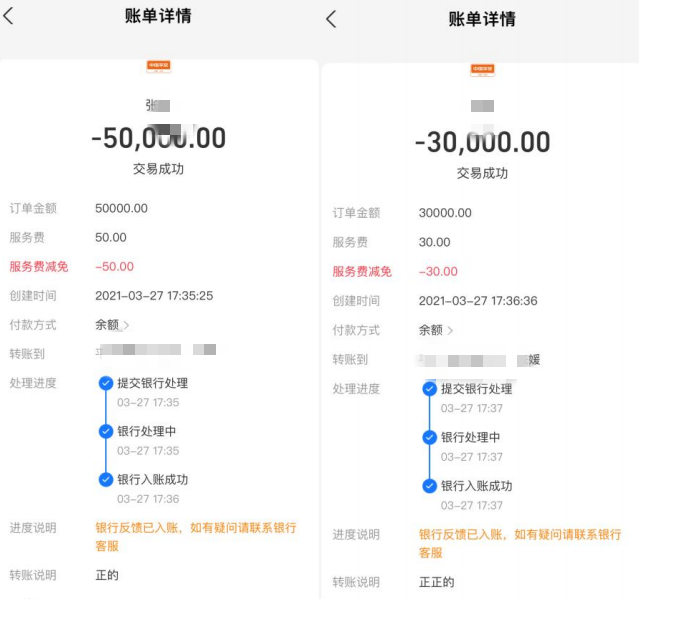Screen dimensions: 687x618
Task: Select the -50,000.00 transaction amount
Action: pyautogui.click(x=158, y=138)
